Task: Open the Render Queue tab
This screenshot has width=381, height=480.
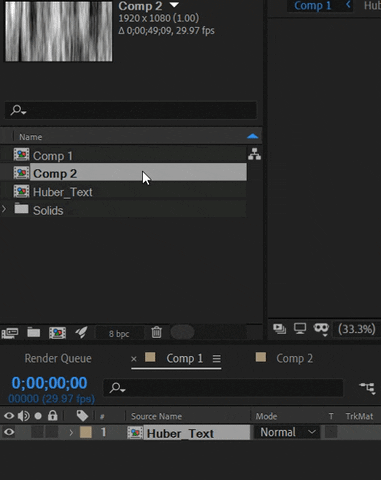Action: coord(58,358)
